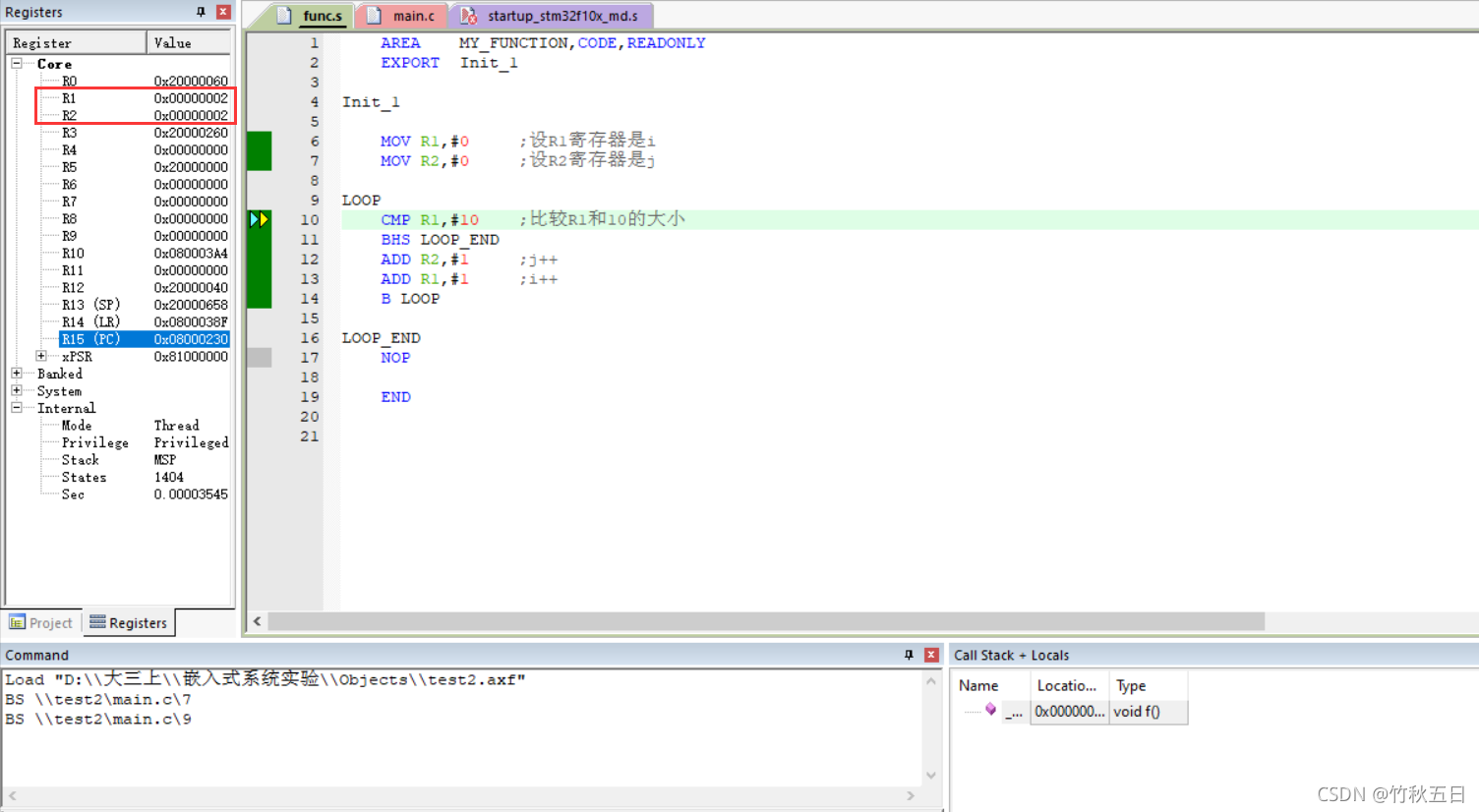1479x812 pixels.
Task: Select the Privilege row
Action: [x=145, y=442]
